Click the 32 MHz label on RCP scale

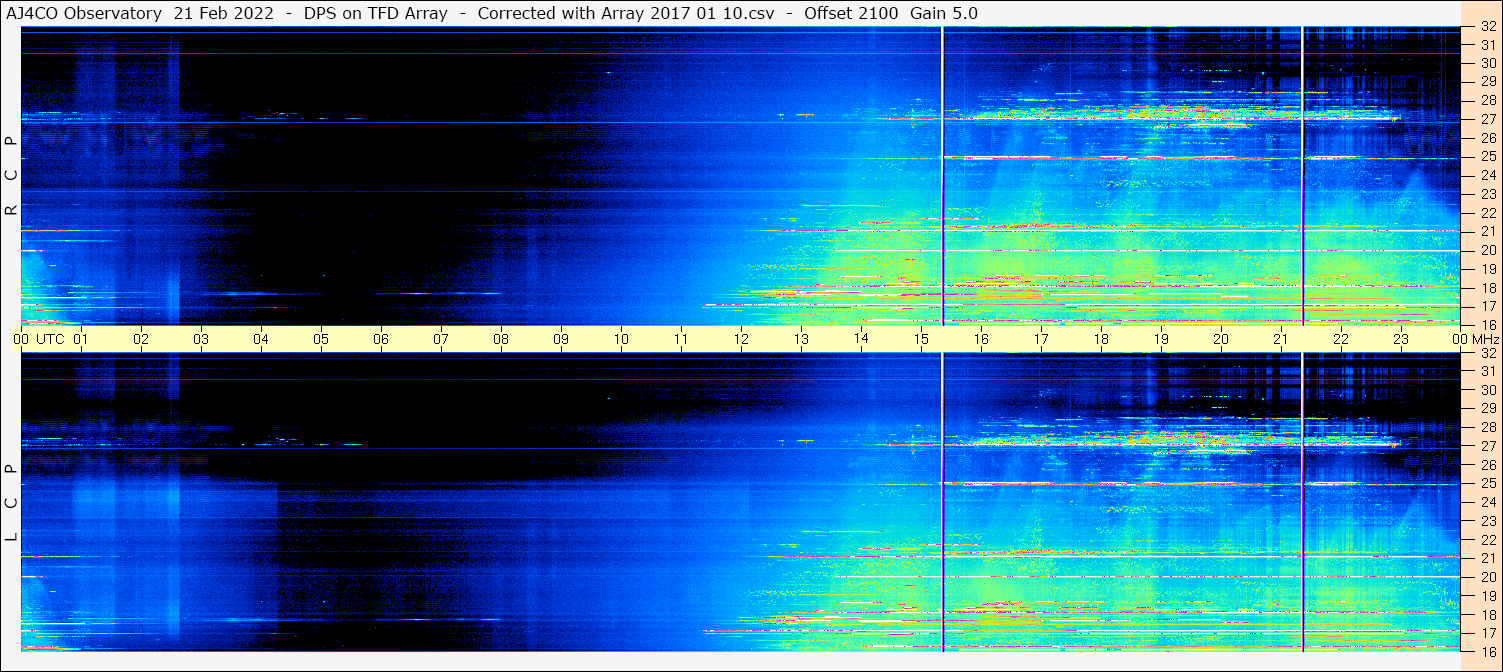pyautogui.click(x=1487, y=26)
